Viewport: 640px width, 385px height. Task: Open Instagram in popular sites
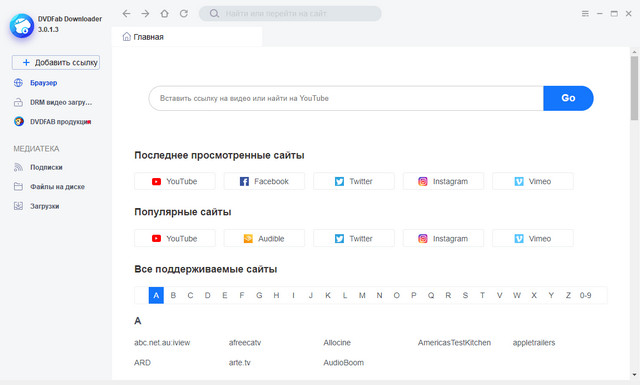point(443,238)
